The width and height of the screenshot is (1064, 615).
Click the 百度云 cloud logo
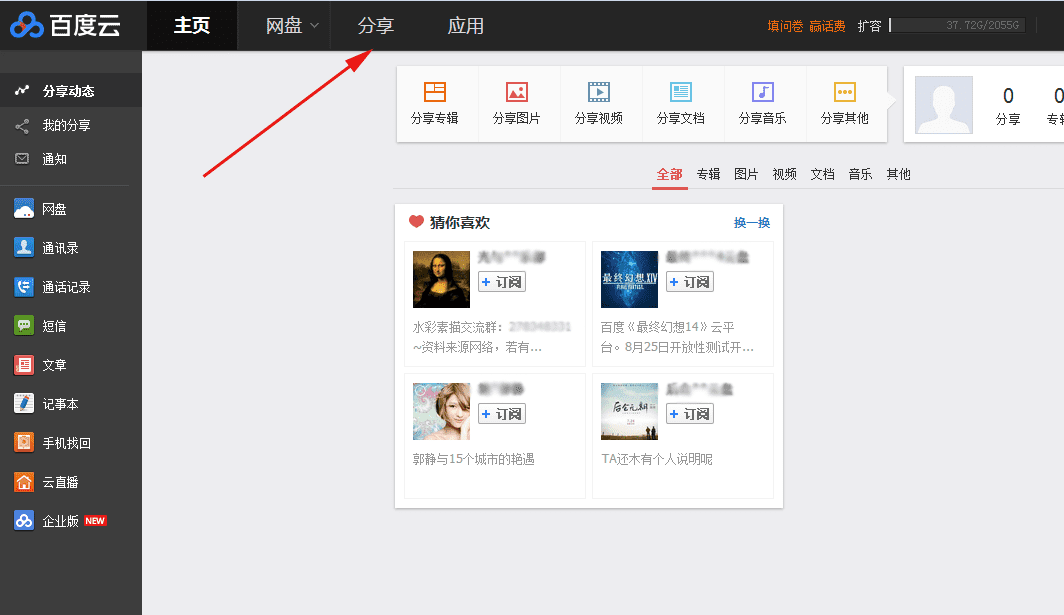tap(65, 26)
